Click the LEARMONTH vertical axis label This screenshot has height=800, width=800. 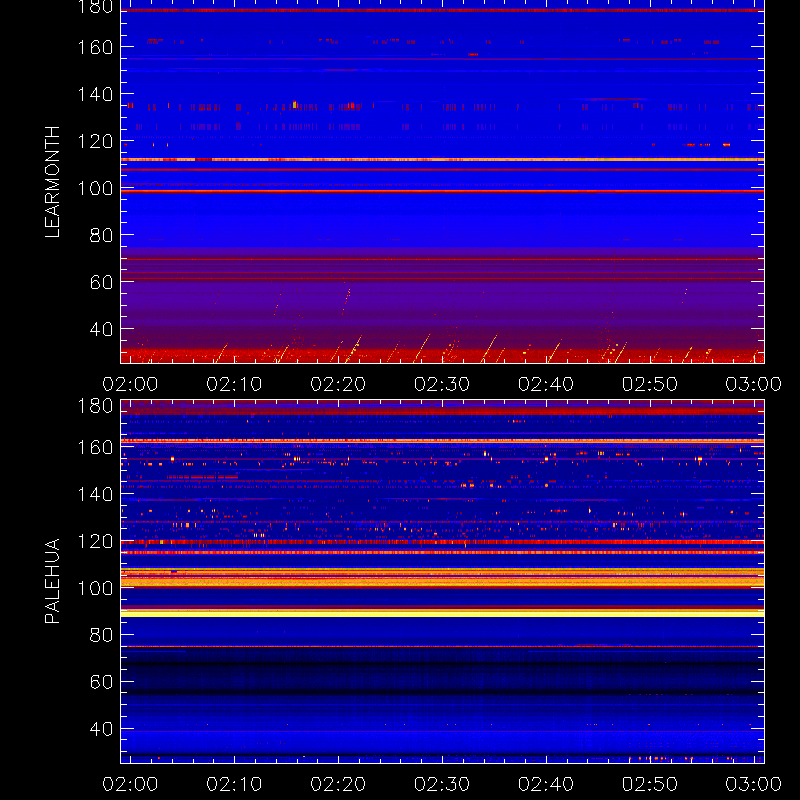click(x=53, y=182)
